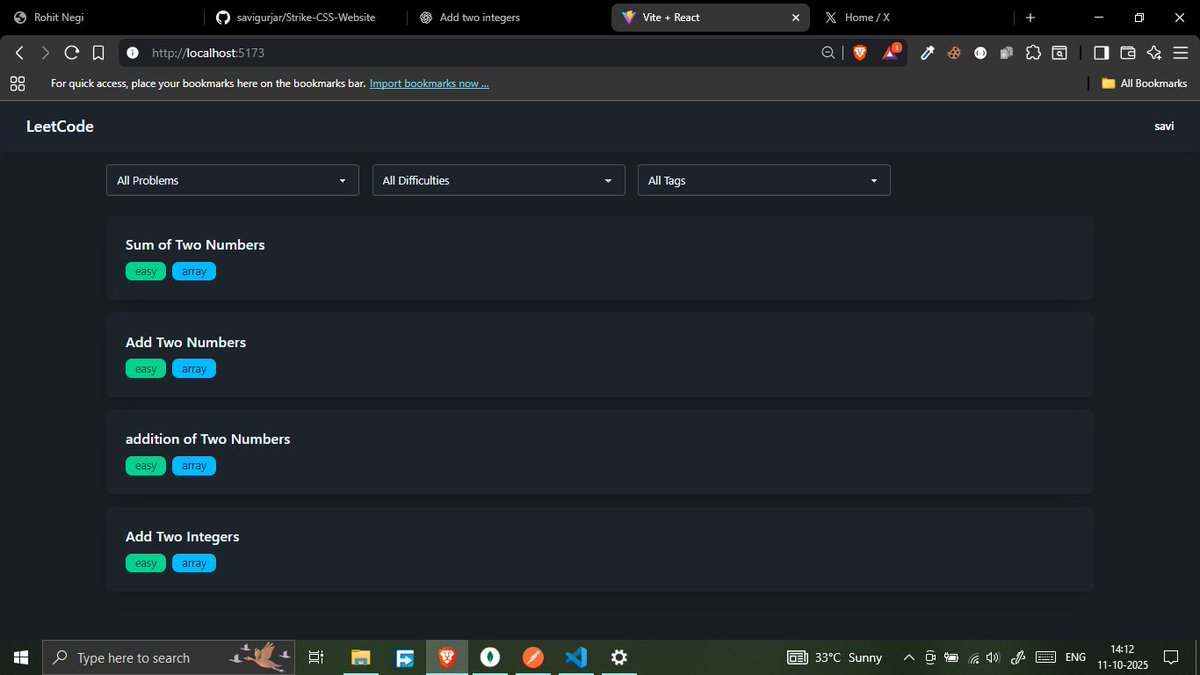Click the array tag on Add Two Numbers

click(x=194, y=368)
